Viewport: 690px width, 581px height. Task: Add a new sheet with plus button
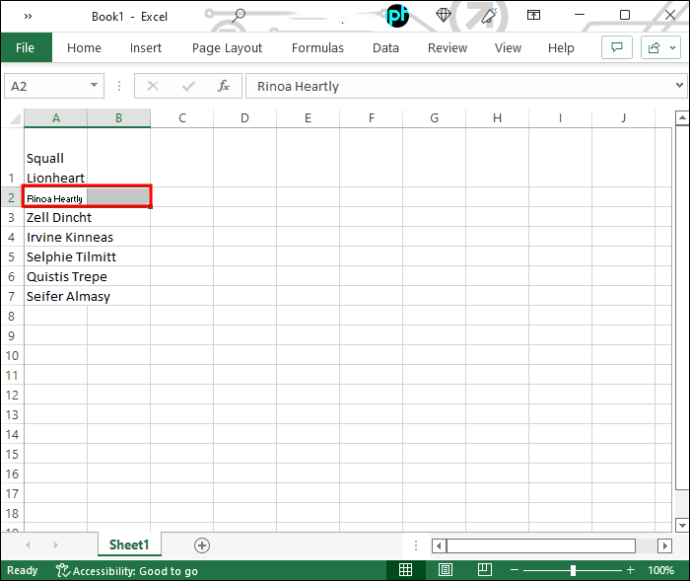click(x=202, y=545)
